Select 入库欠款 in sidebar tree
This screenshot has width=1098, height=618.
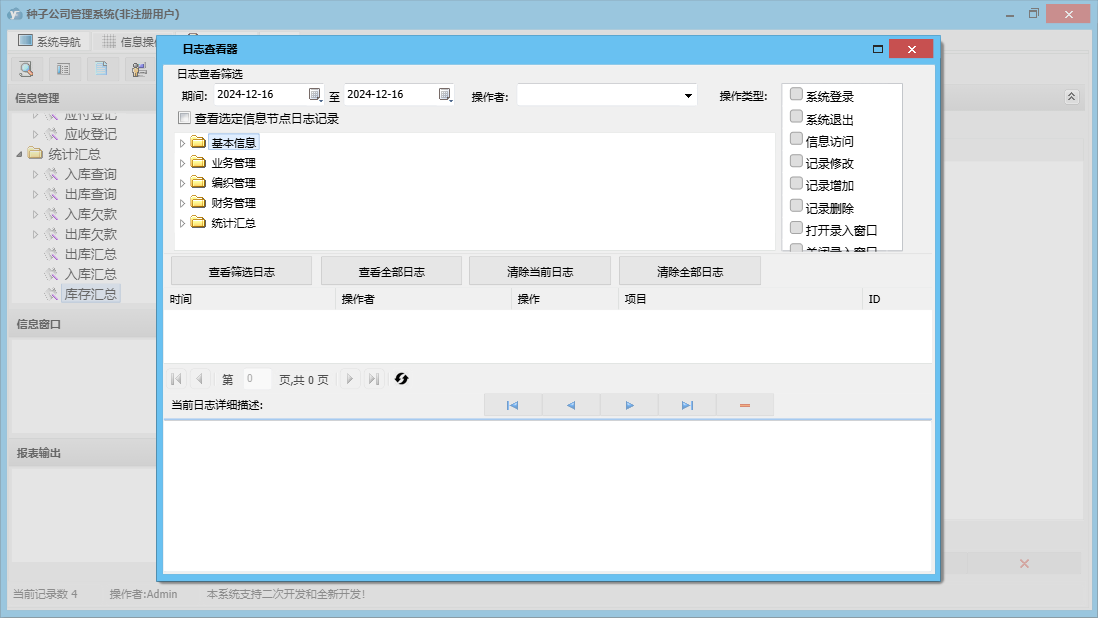click(x=90, y=214)
